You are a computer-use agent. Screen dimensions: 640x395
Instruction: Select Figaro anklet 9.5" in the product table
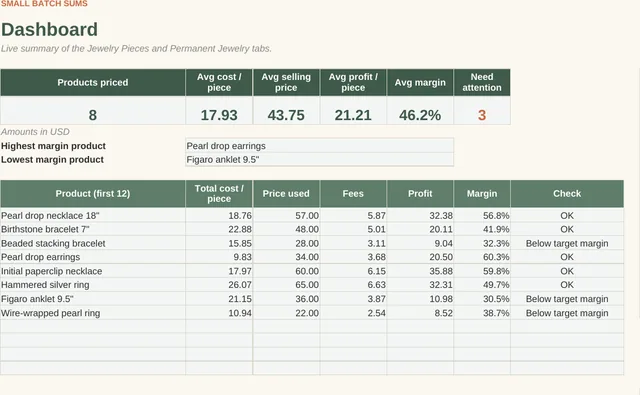point(37,299)
